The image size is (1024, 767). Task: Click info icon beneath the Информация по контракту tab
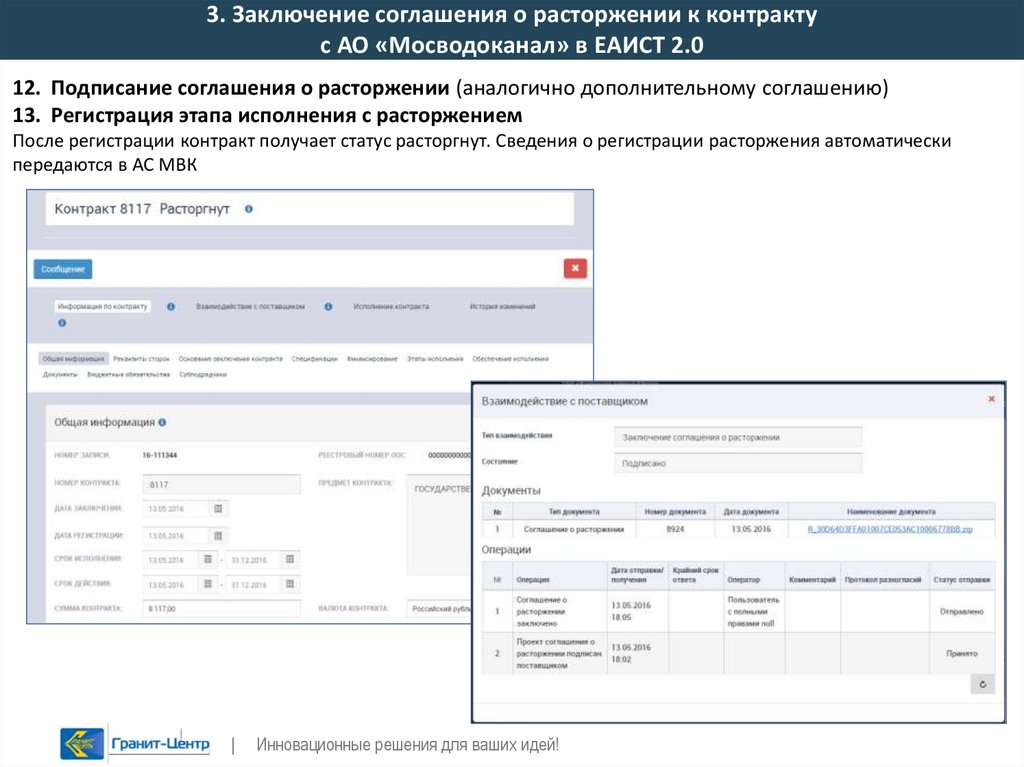click(62, 323)
